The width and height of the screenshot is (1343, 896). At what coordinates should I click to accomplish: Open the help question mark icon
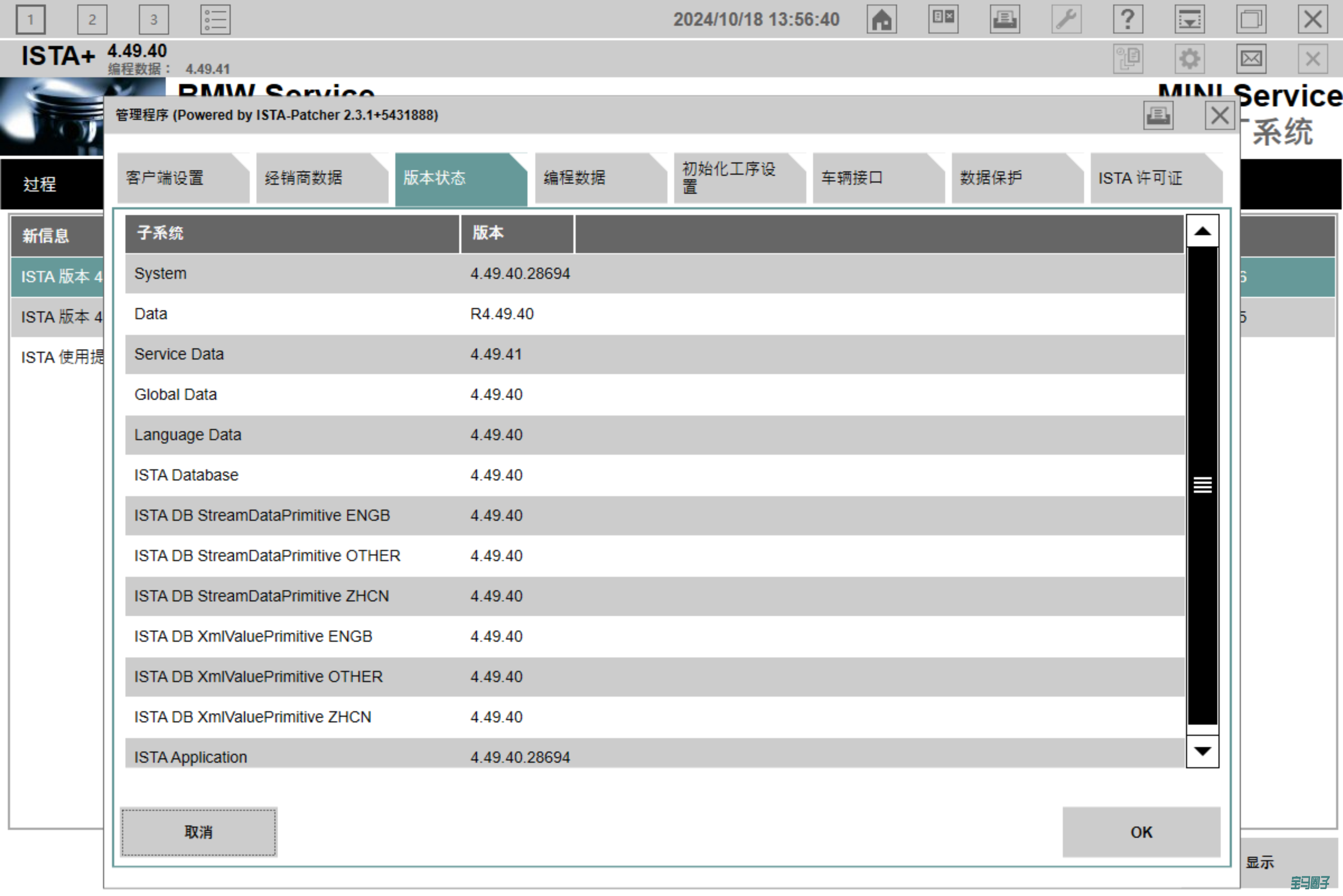1128,19
